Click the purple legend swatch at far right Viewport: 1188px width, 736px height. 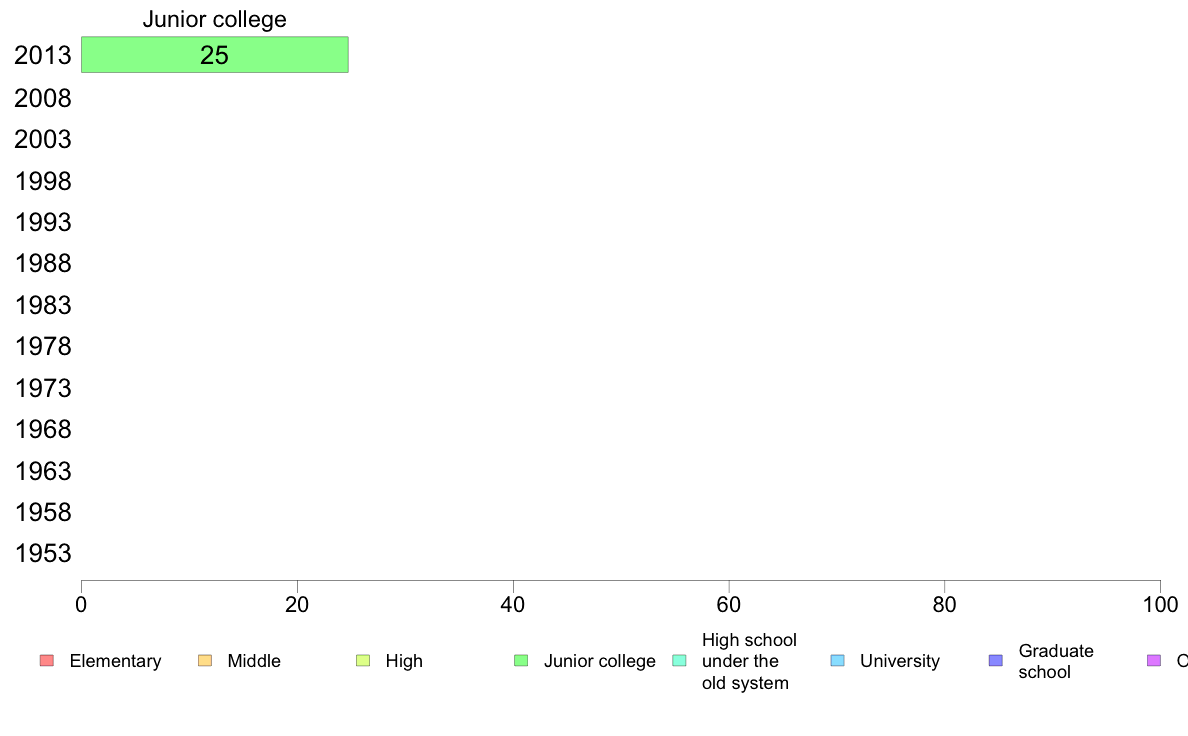point(1154,661)
